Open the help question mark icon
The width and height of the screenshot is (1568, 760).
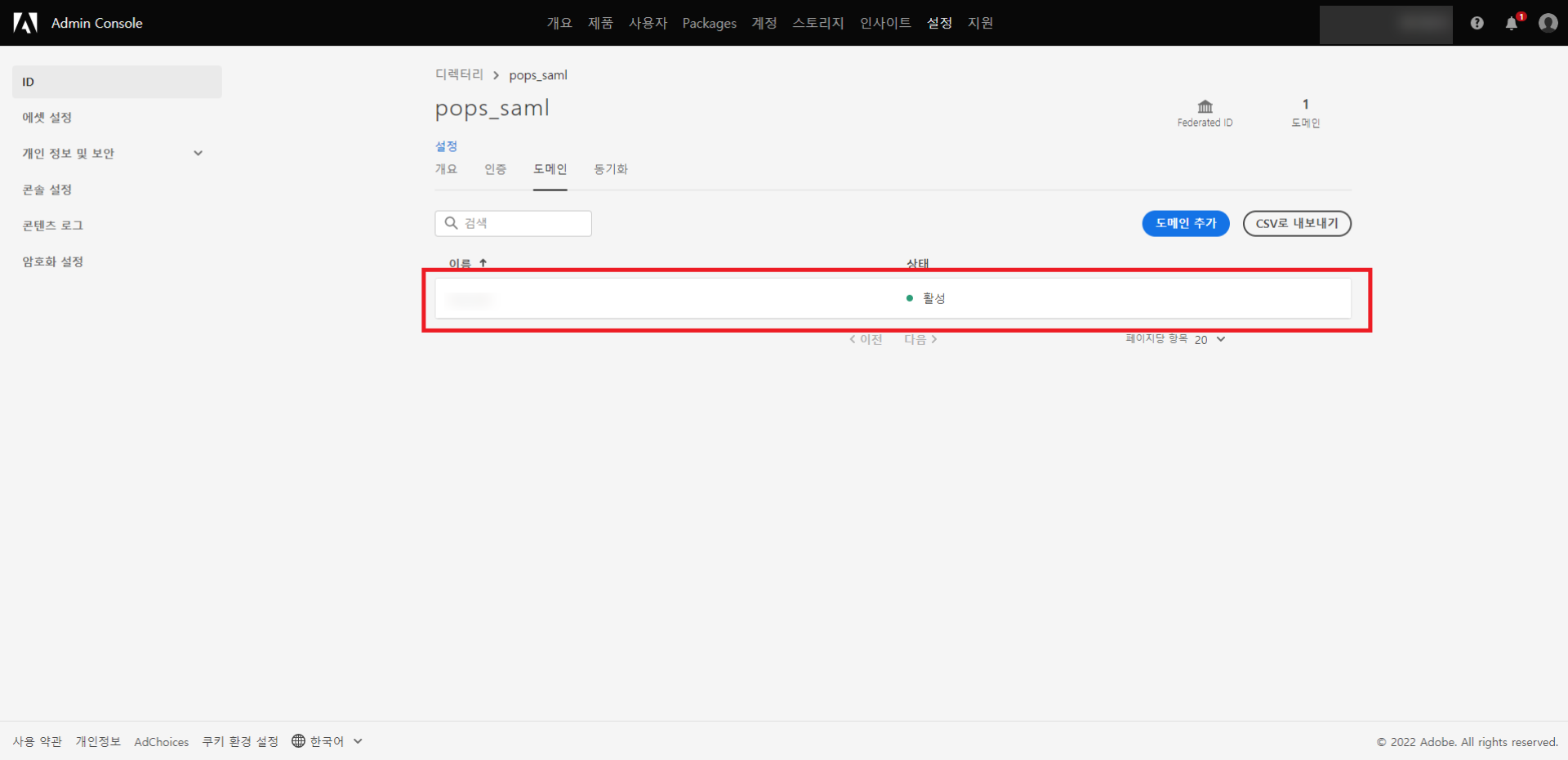(1477, 23)
